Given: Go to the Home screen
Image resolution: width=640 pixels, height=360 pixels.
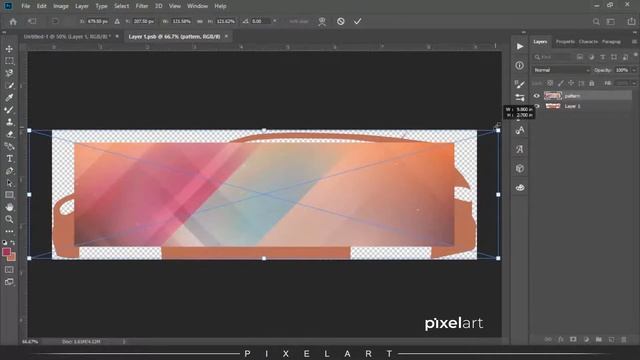Looking at the screenshot, I should (13, 21).
